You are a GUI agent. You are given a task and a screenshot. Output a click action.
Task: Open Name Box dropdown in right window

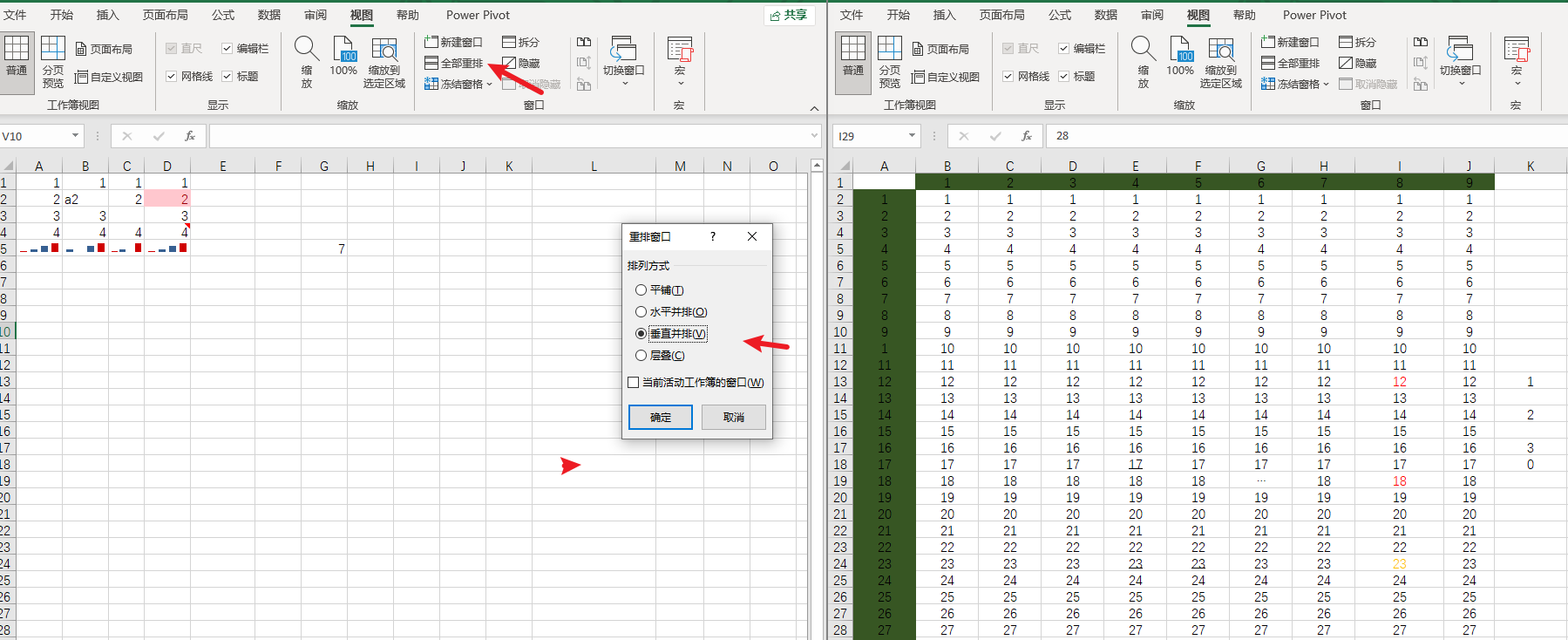click(x=913, y=136)
